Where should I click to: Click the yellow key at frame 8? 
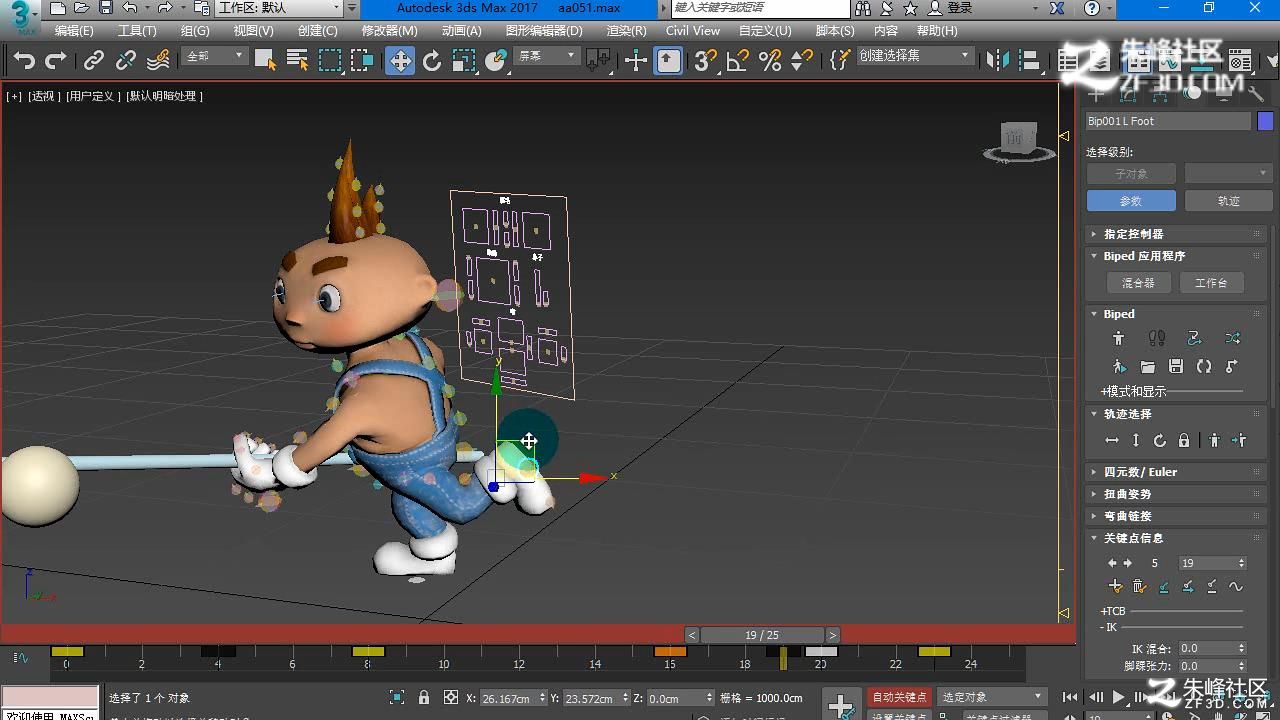368,651
